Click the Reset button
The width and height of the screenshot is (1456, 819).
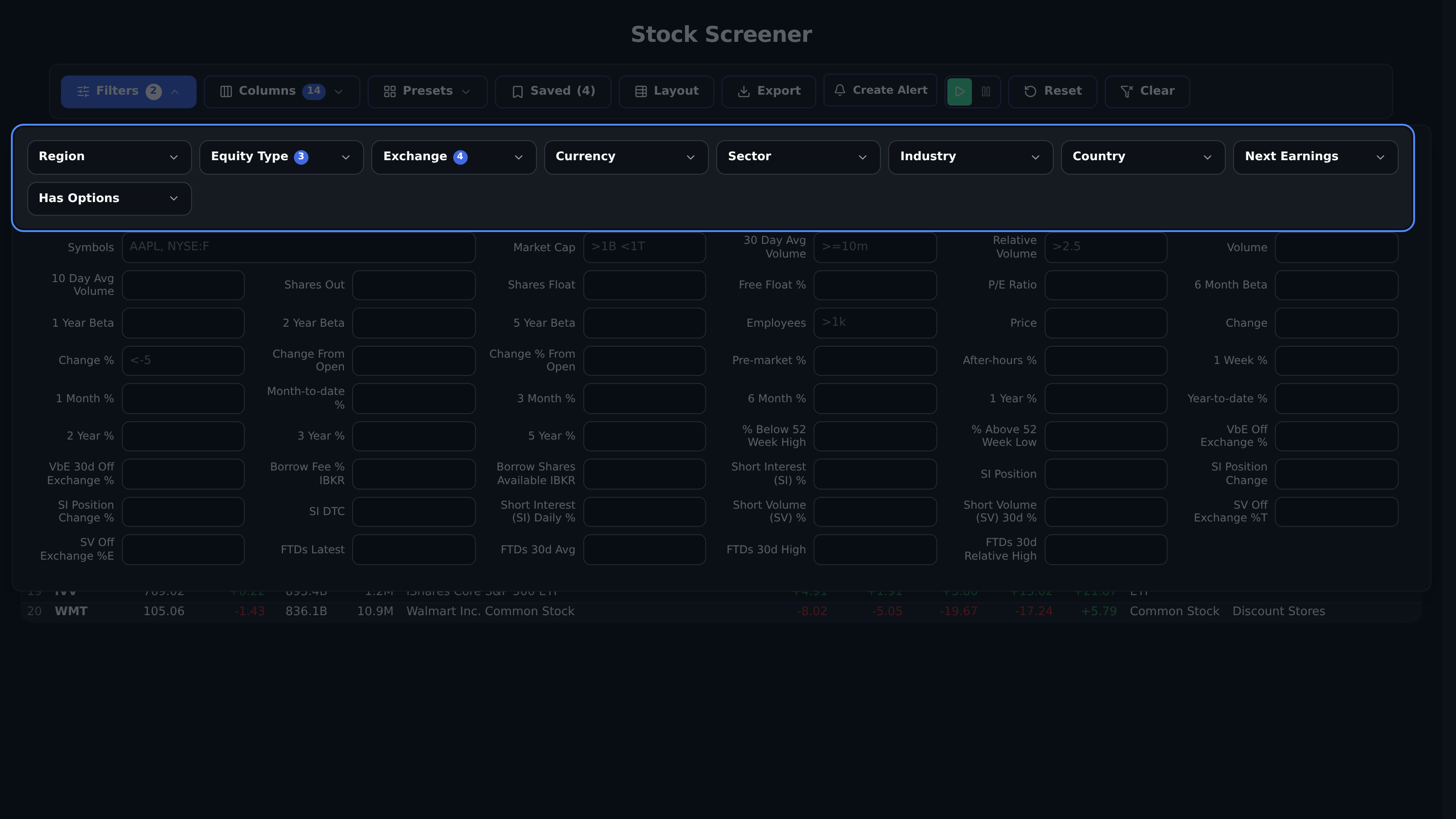coord(1052,91)
